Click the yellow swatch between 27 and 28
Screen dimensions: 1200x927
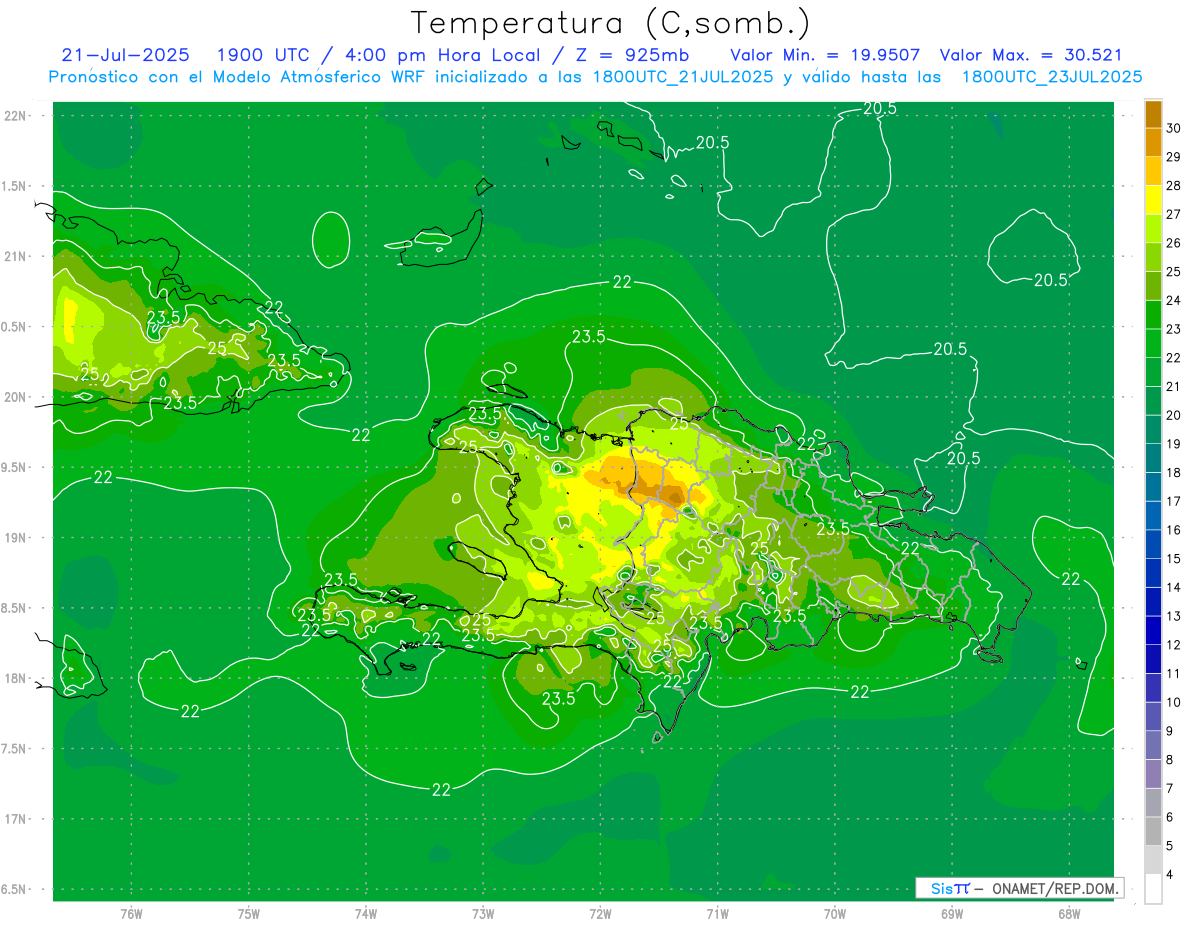pyautogui.click(x=1153, y=200)
